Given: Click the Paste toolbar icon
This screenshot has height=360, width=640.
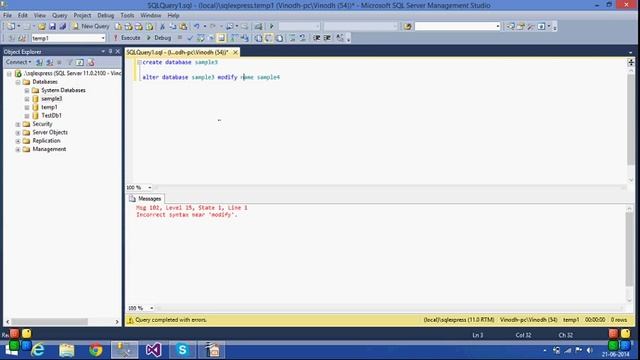Looking at the screenshot, I should coord(183,27).
